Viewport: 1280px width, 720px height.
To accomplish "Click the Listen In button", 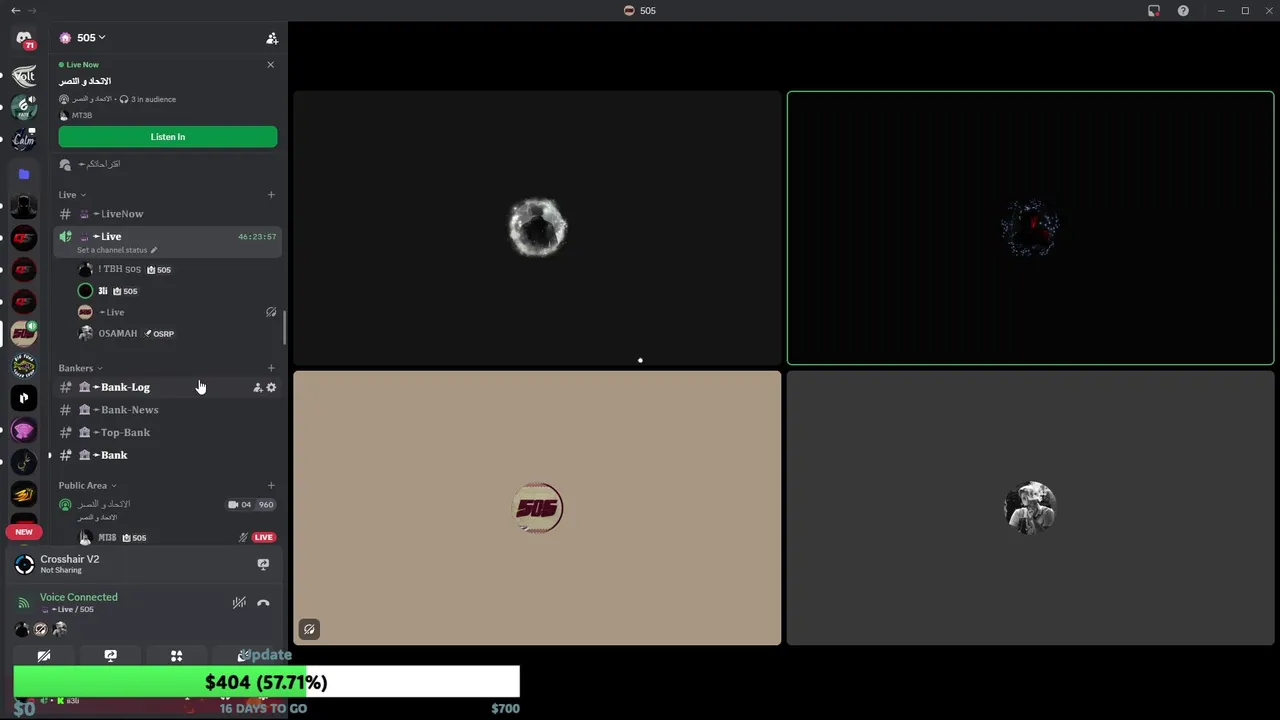I will 168,137.
